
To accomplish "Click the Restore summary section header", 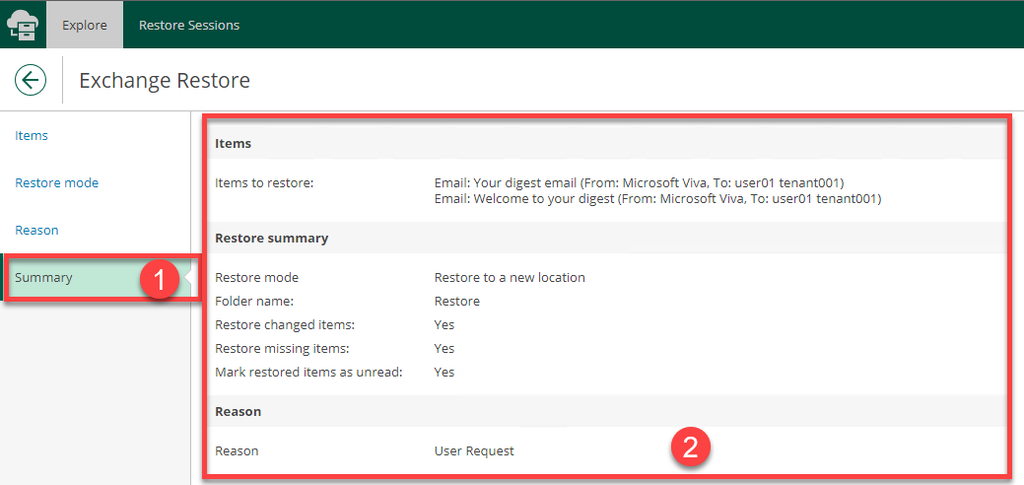I will click(x=272, y=238).
